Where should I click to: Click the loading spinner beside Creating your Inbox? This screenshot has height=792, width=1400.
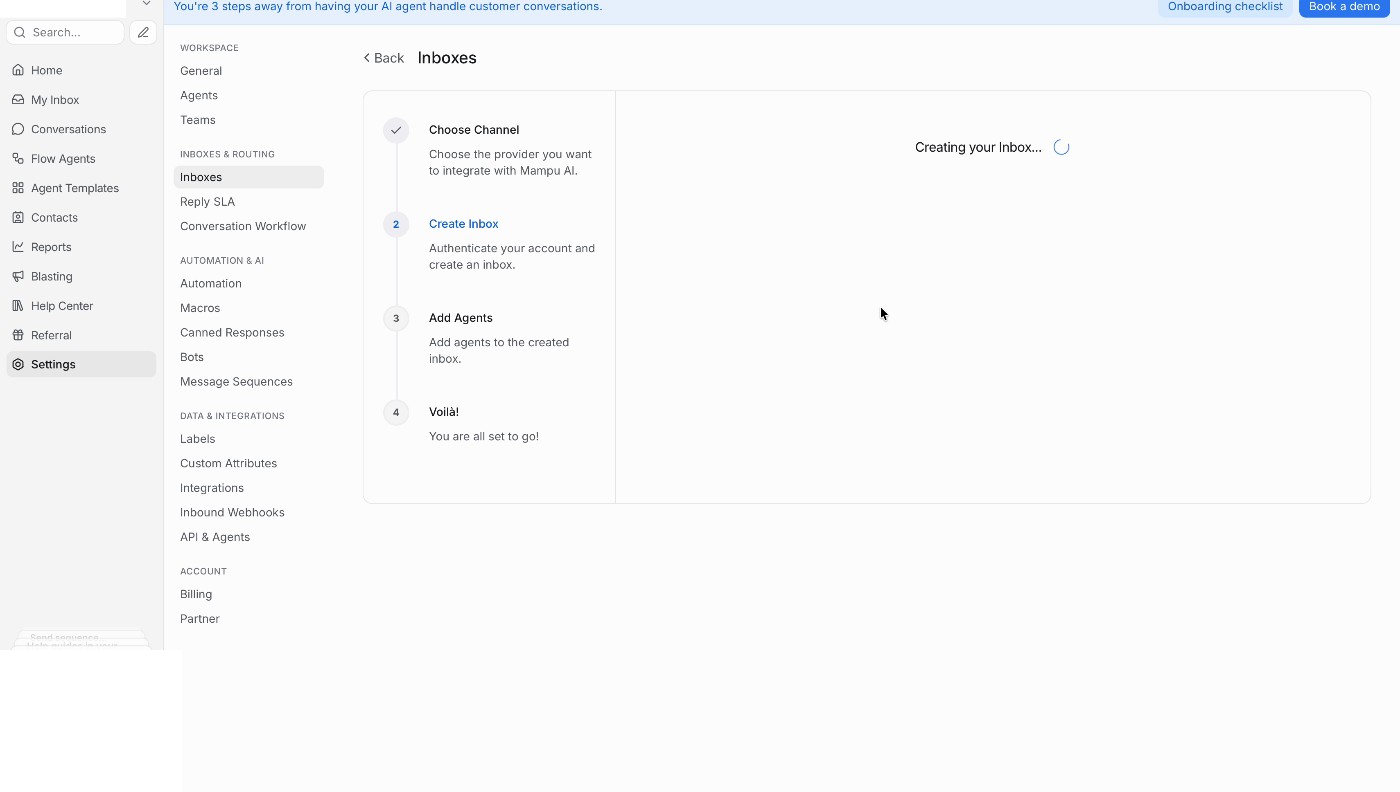(1062, 147)
